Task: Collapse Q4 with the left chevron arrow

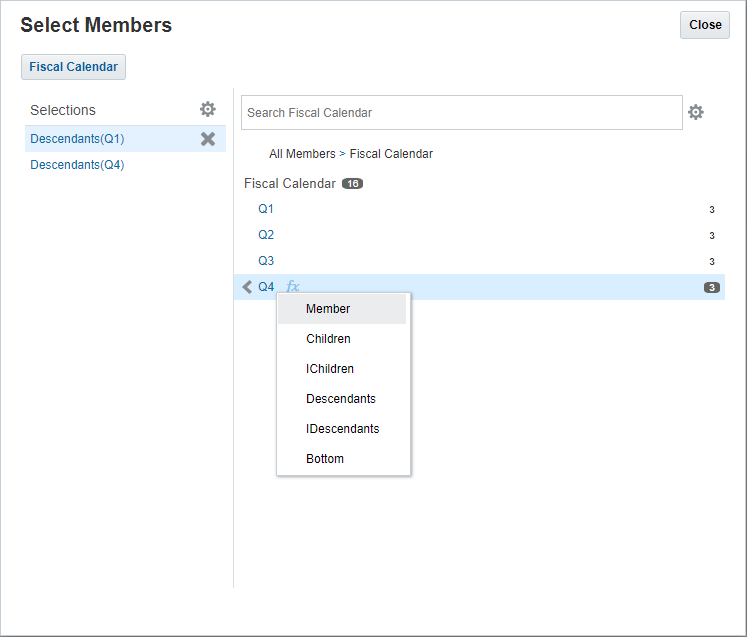Action: pos(247,287)
